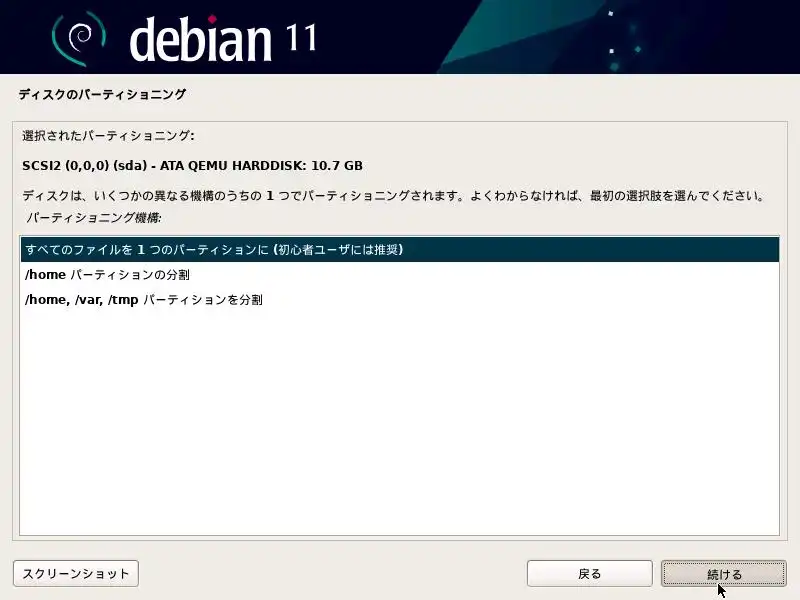The height and width of the screenshot is (600, 800).
Task: Click the 続ける (Continue) button
Action: point(723,574)
